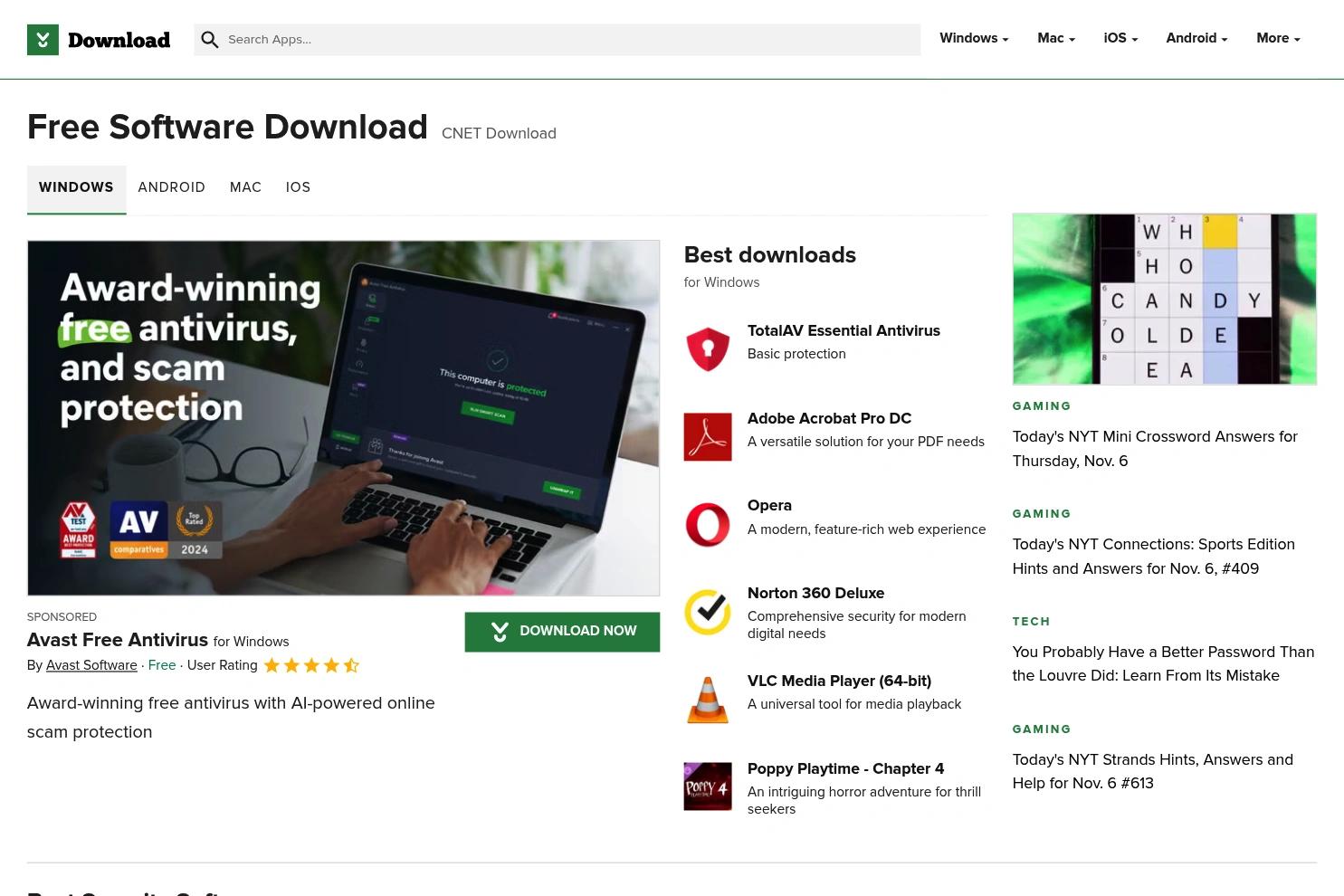Click the TECH category label
The height and width of the screenshot is (896, 1344).
point(1031,622)
